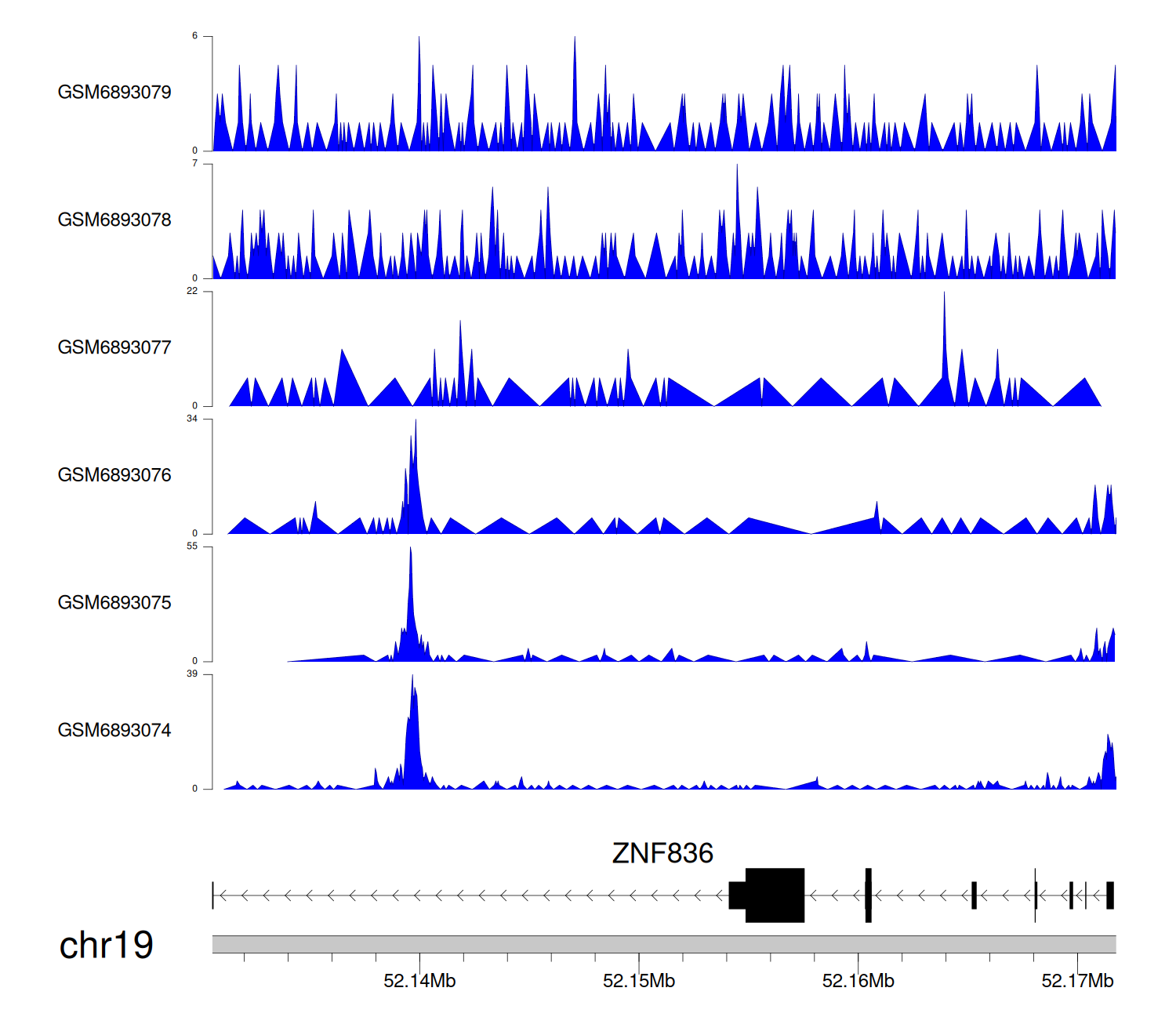
Task: Select the GSM6893078 track label
Action: (x=114, y=220)
